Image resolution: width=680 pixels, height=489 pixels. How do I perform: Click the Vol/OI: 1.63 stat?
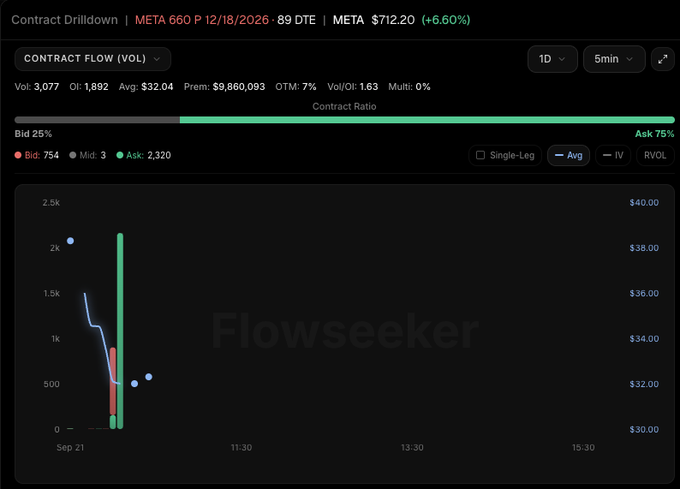353,87
